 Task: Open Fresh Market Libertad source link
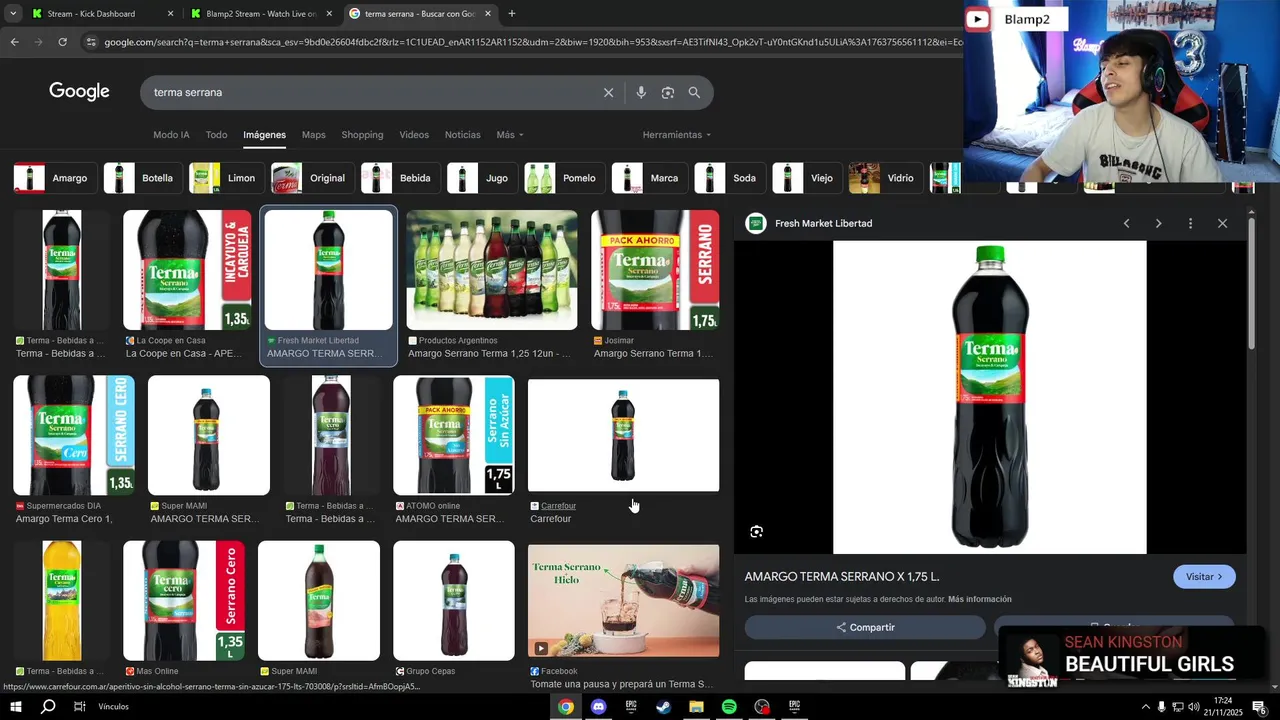(823, 223)
